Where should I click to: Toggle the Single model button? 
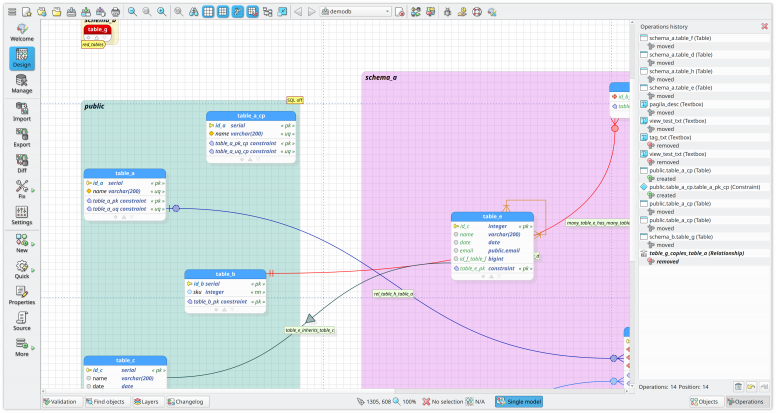point(519,402)
